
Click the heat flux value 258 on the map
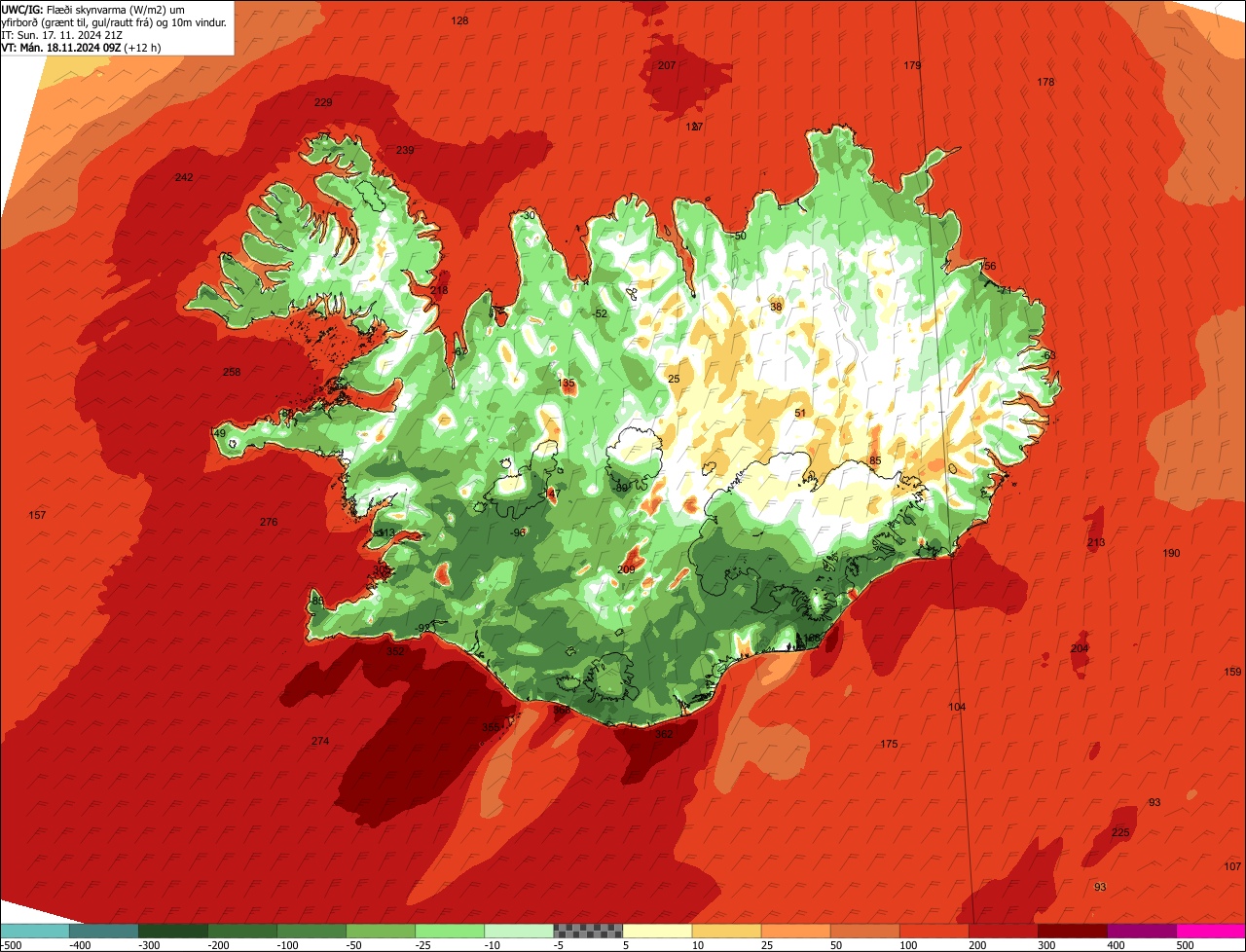232,372
